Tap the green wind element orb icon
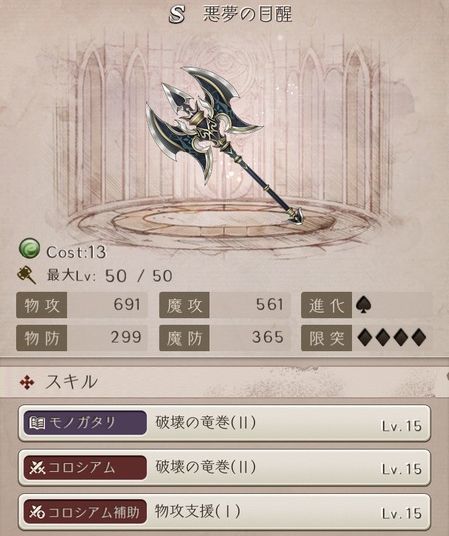Viewport: 449px width, 536px height. point(29,249)
